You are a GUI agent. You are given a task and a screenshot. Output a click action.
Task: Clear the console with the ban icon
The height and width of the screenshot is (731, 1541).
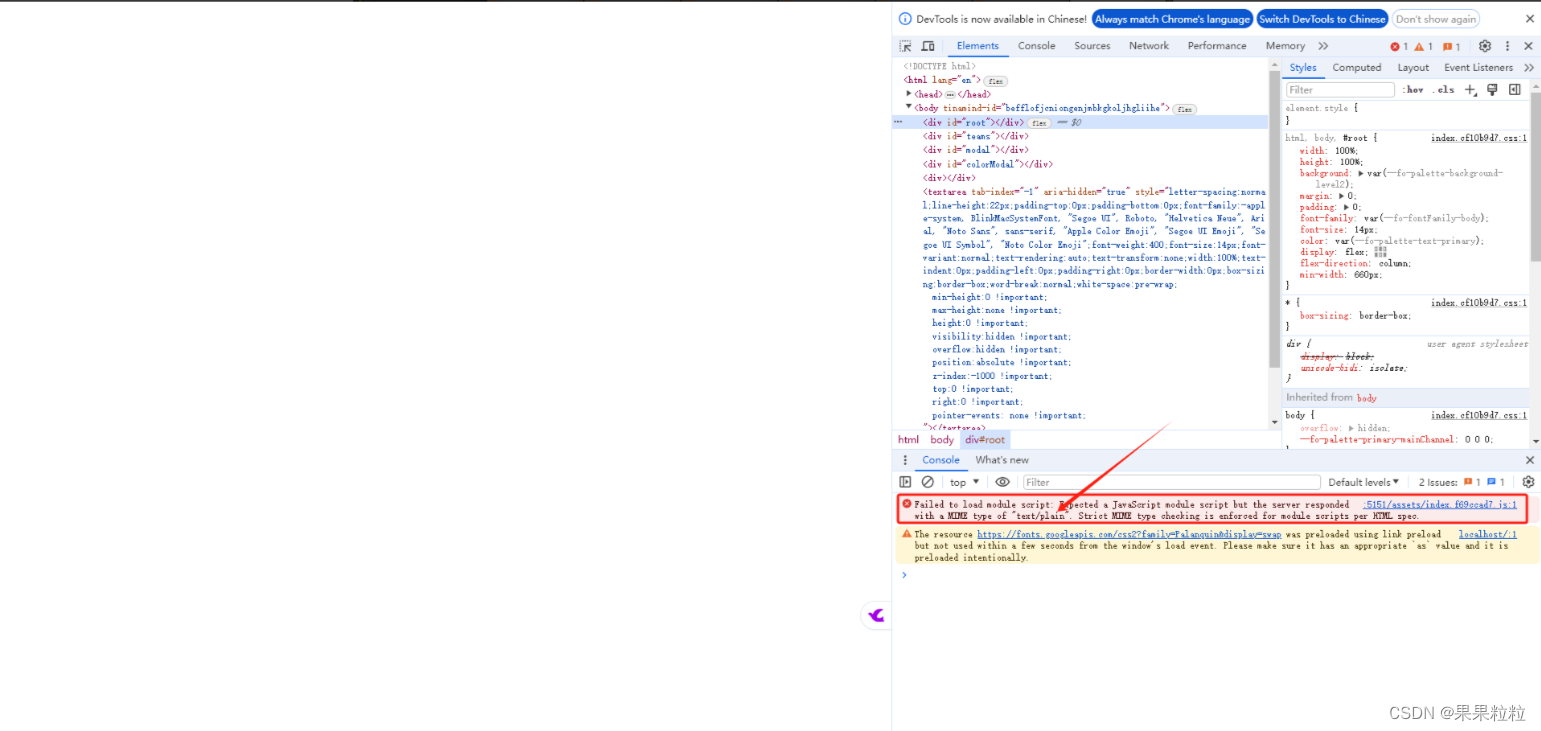tap(927, 482)
